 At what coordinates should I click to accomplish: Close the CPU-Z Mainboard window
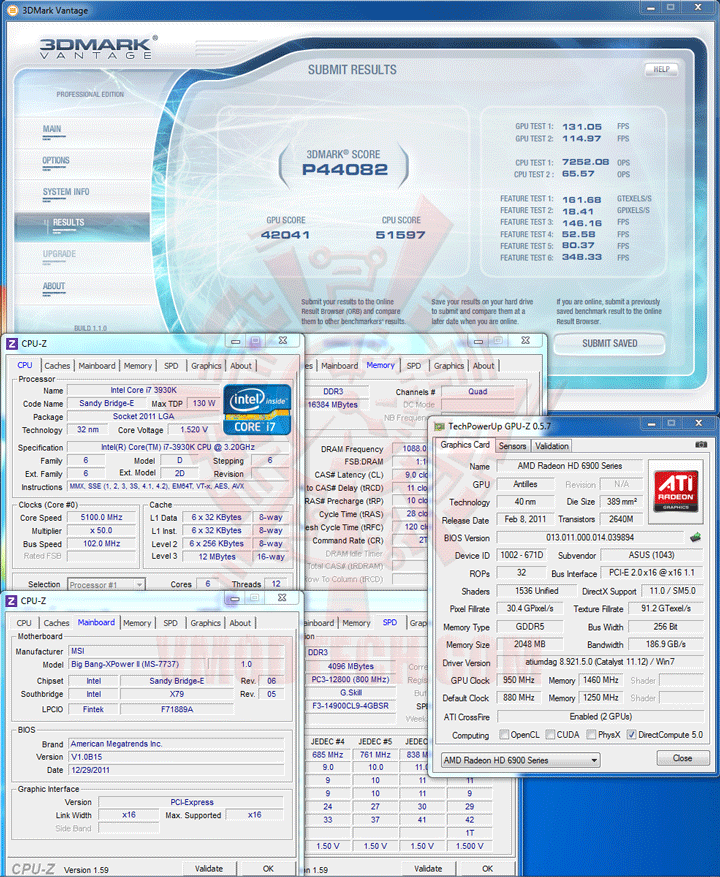[x=283, y=598]
